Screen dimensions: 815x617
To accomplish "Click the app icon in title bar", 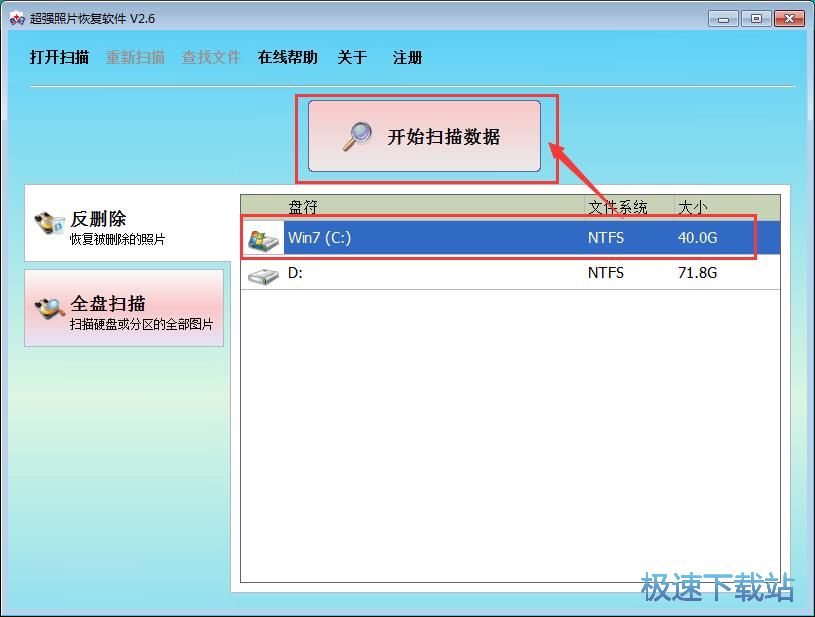I will click(x=17, y=19).
